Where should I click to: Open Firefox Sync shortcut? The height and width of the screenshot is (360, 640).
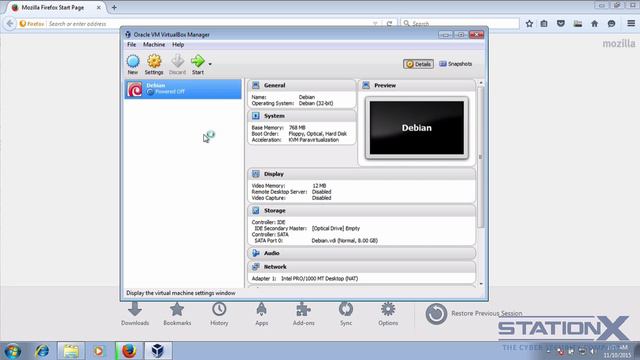point(346,314)
